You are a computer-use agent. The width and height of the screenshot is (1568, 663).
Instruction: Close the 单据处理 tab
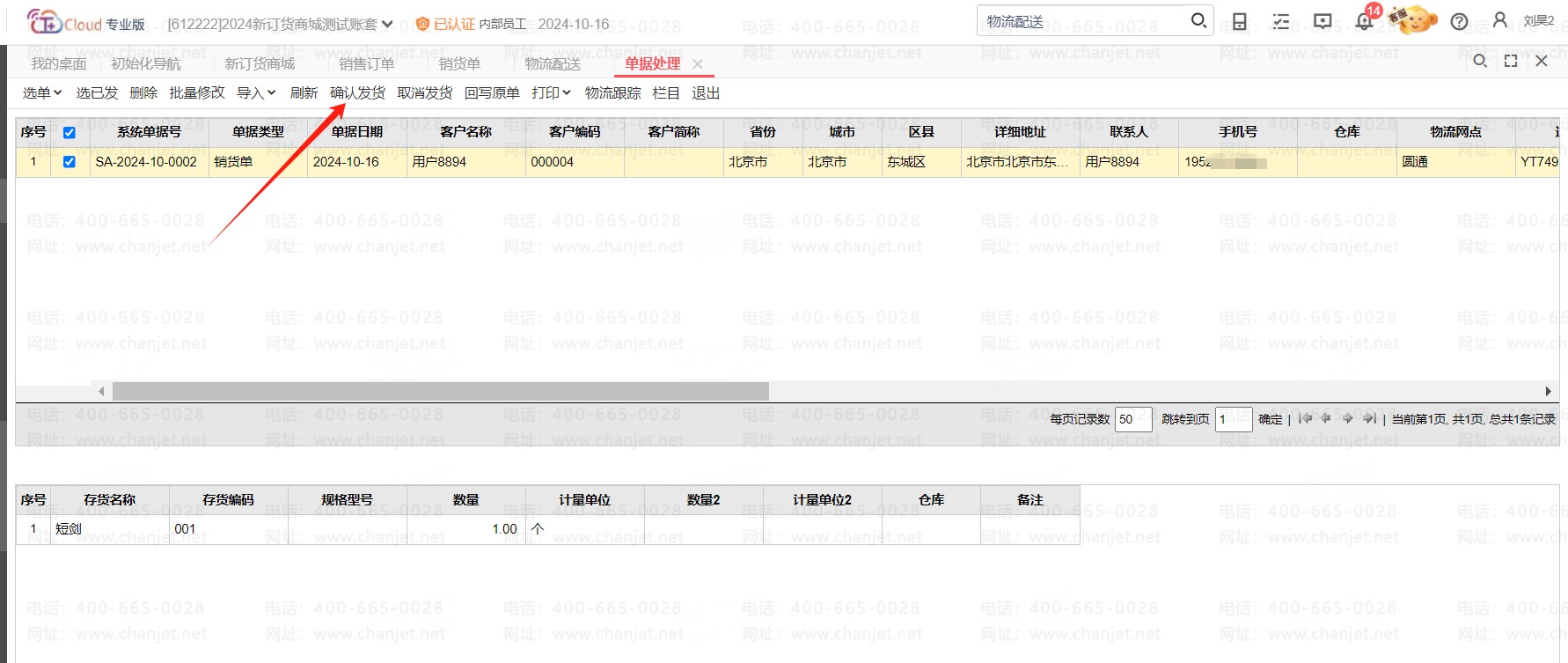698,64
